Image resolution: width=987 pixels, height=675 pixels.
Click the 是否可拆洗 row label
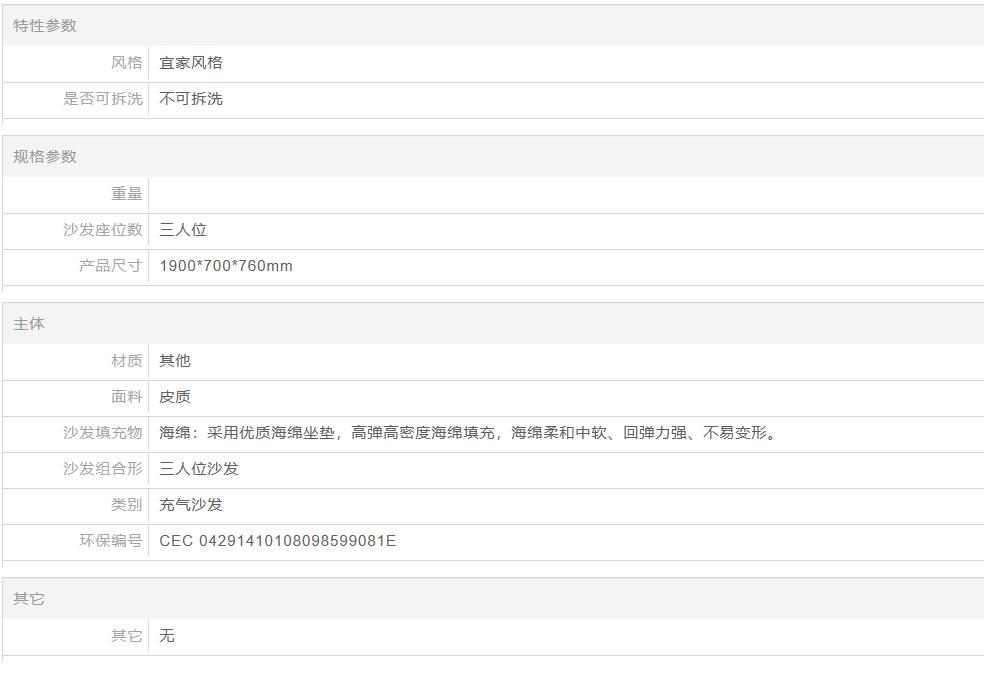[x=103, y=99]
